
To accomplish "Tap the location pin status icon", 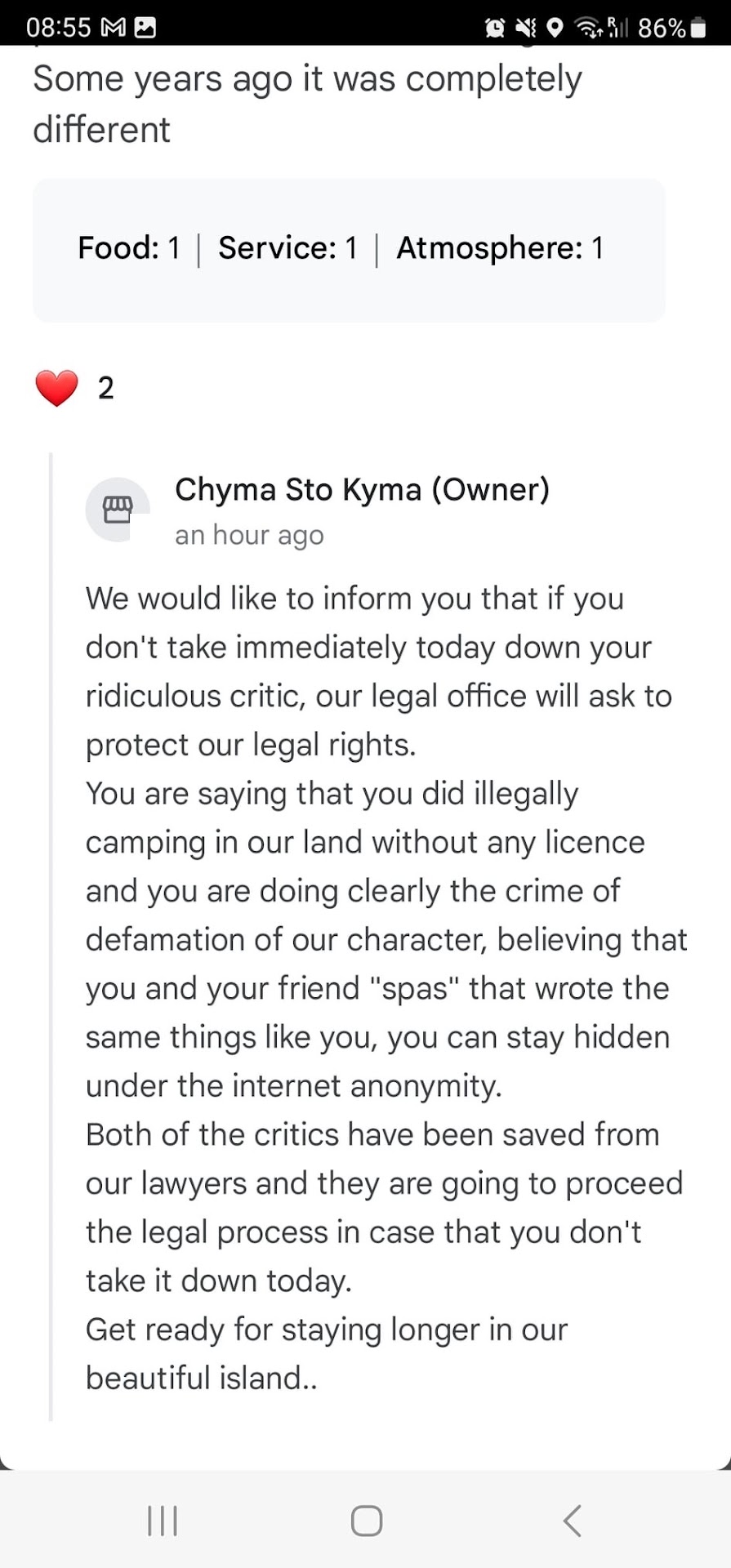I will coord(555,29).
